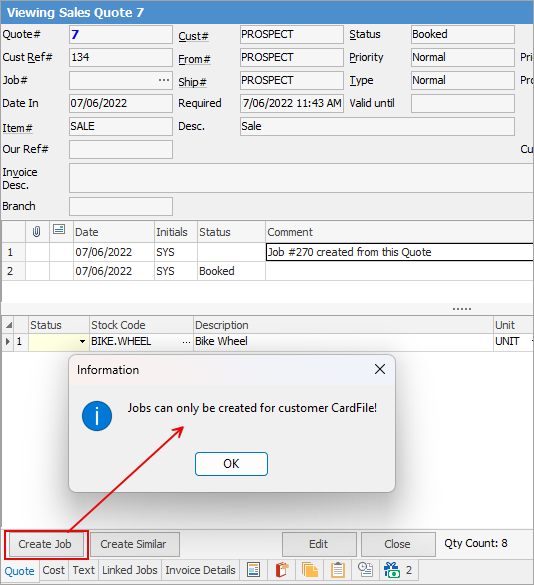The image size is (534, 585).
Task: Open the Status dropdown on stock row 1
Action: pyautogui.click(x=82, y=341)
